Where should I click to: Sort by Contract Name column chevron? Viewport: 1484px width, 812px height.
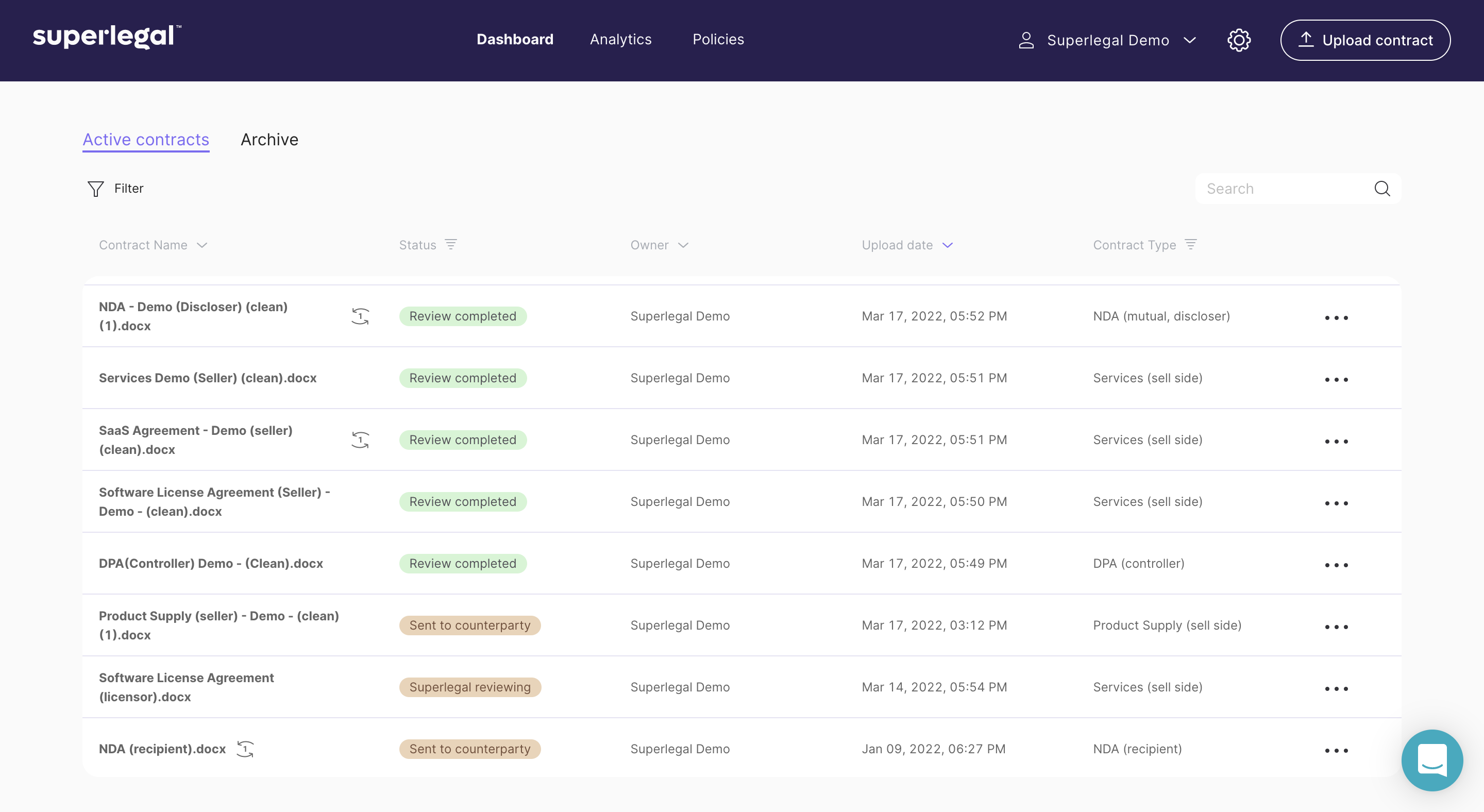pos(201,245)
